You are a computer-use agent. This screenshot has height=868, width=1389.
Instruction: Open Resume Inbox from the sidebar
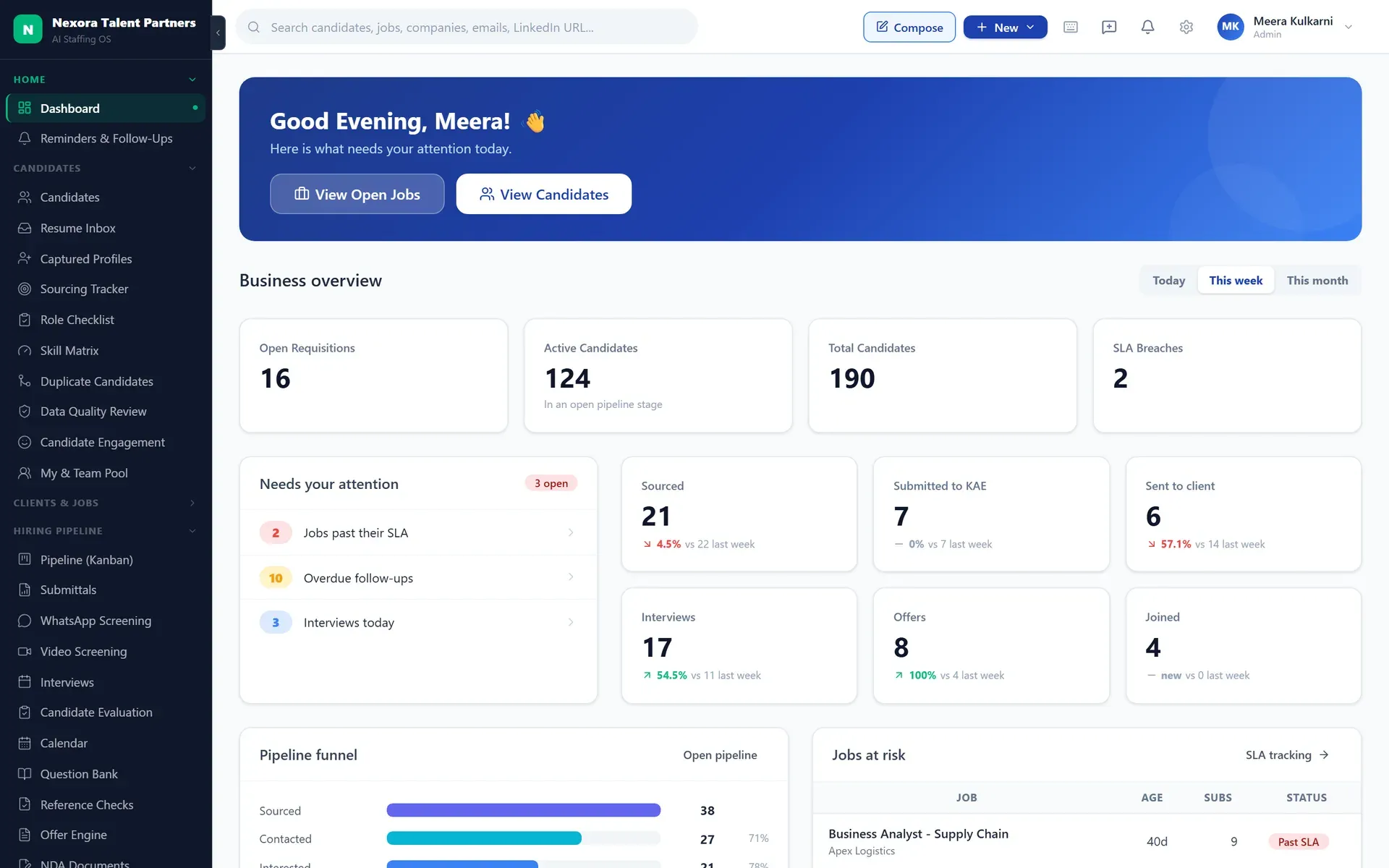106,228
